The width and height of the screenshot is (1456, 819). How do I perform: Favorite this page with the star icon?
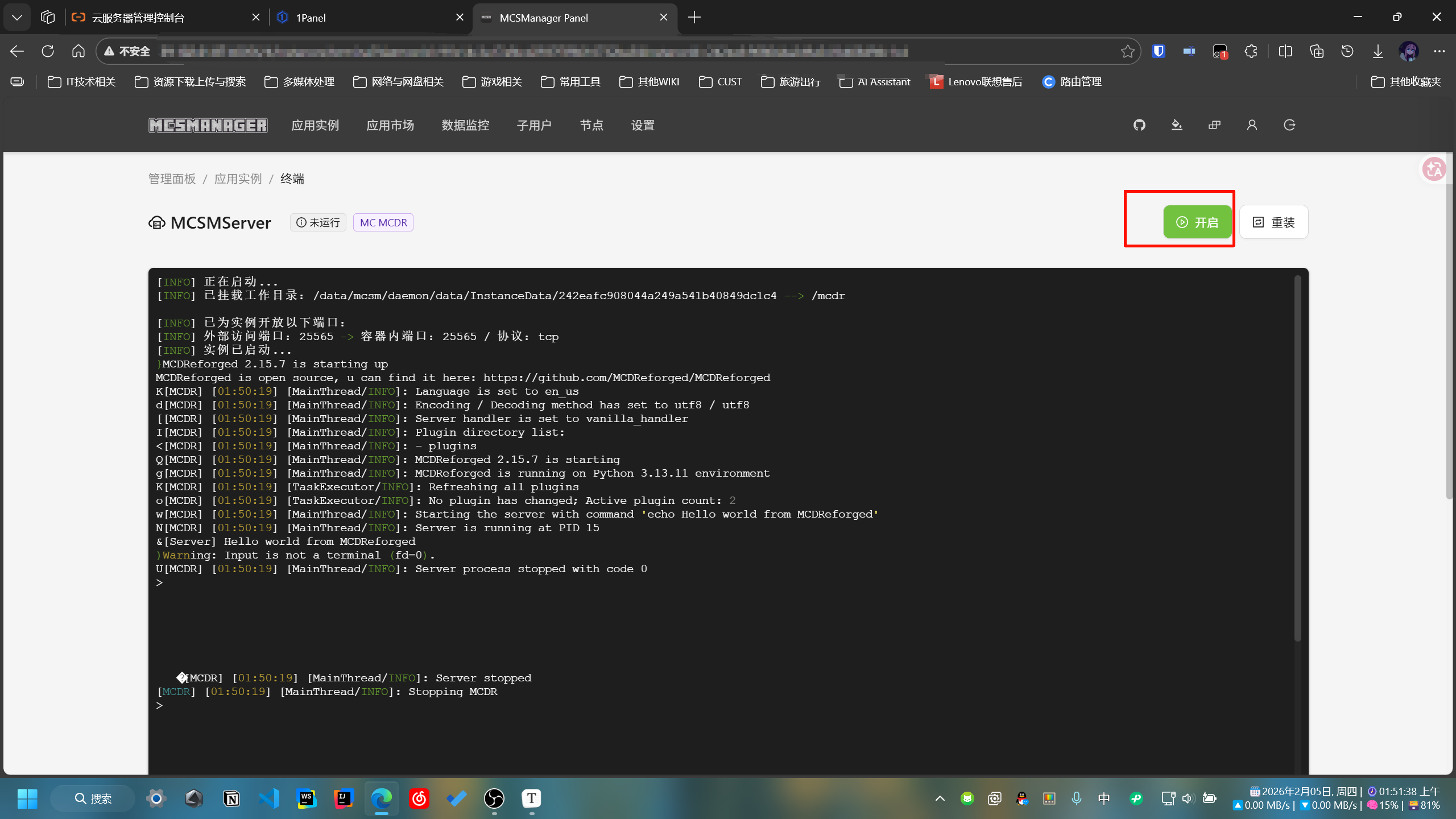pyautogui.click(x=1127, y=51)
